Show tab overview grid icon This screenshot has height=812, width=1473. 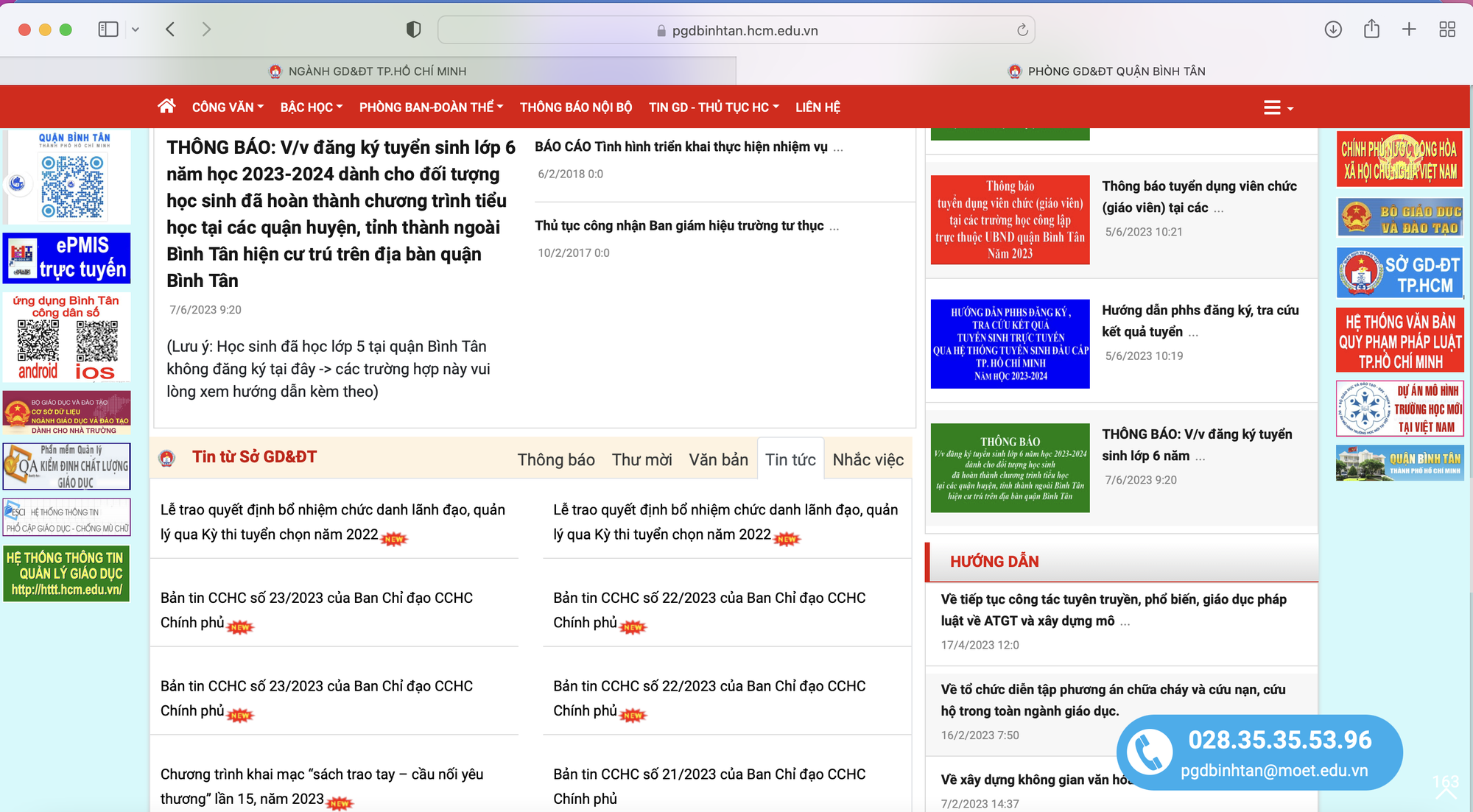pos(1447,29)
